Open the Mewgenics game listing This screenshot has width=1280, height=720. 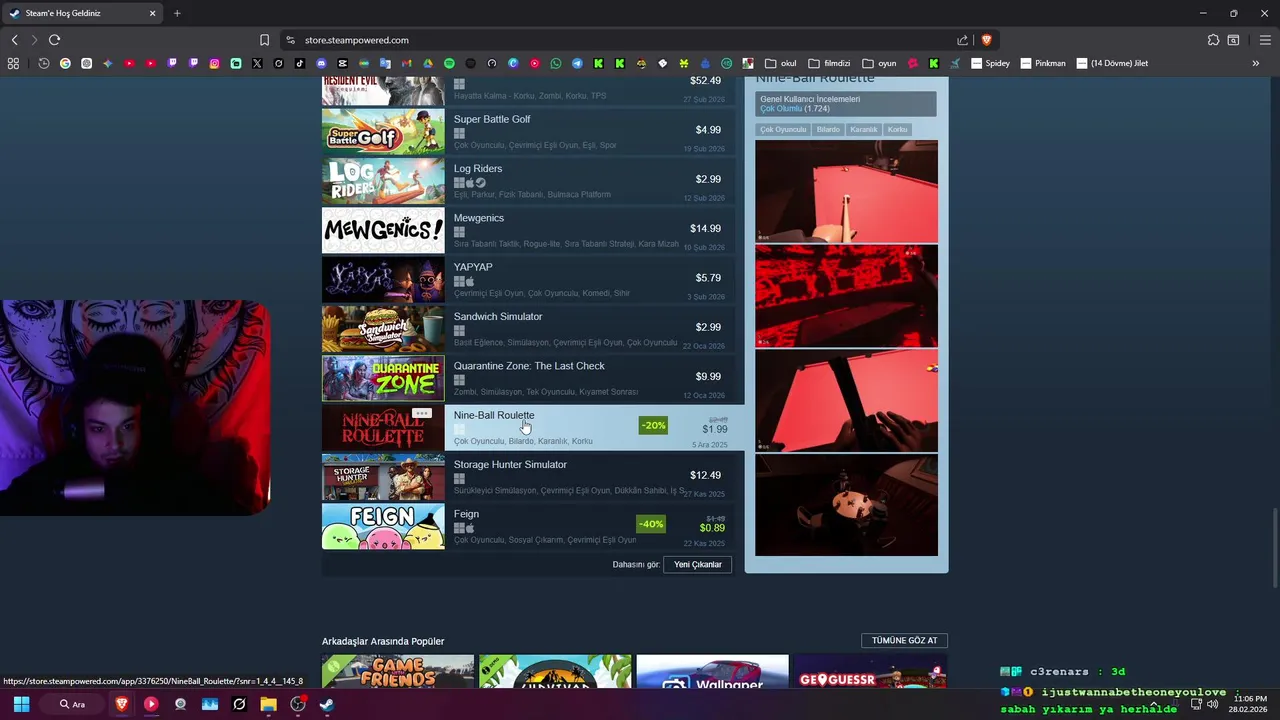528,230
